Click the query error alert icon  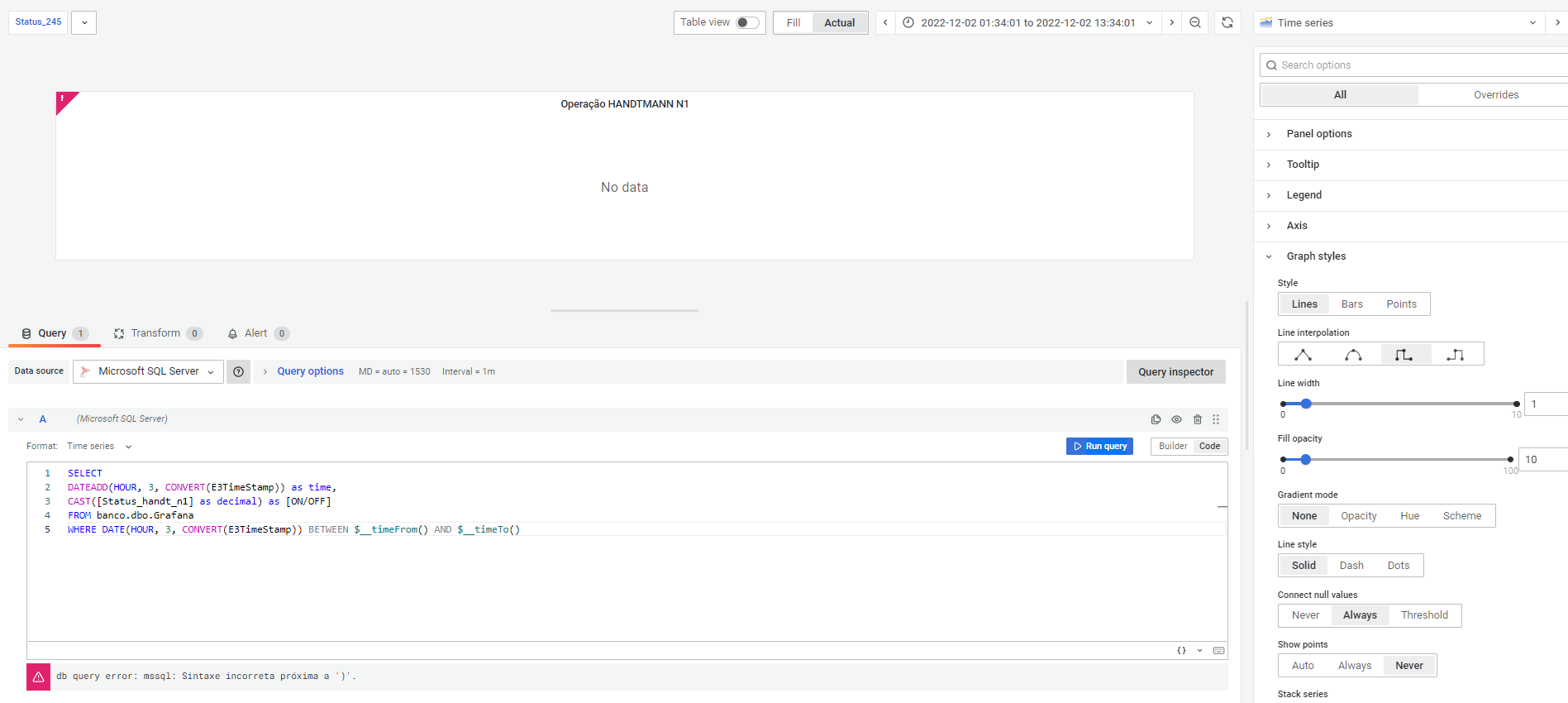point(38,677)
